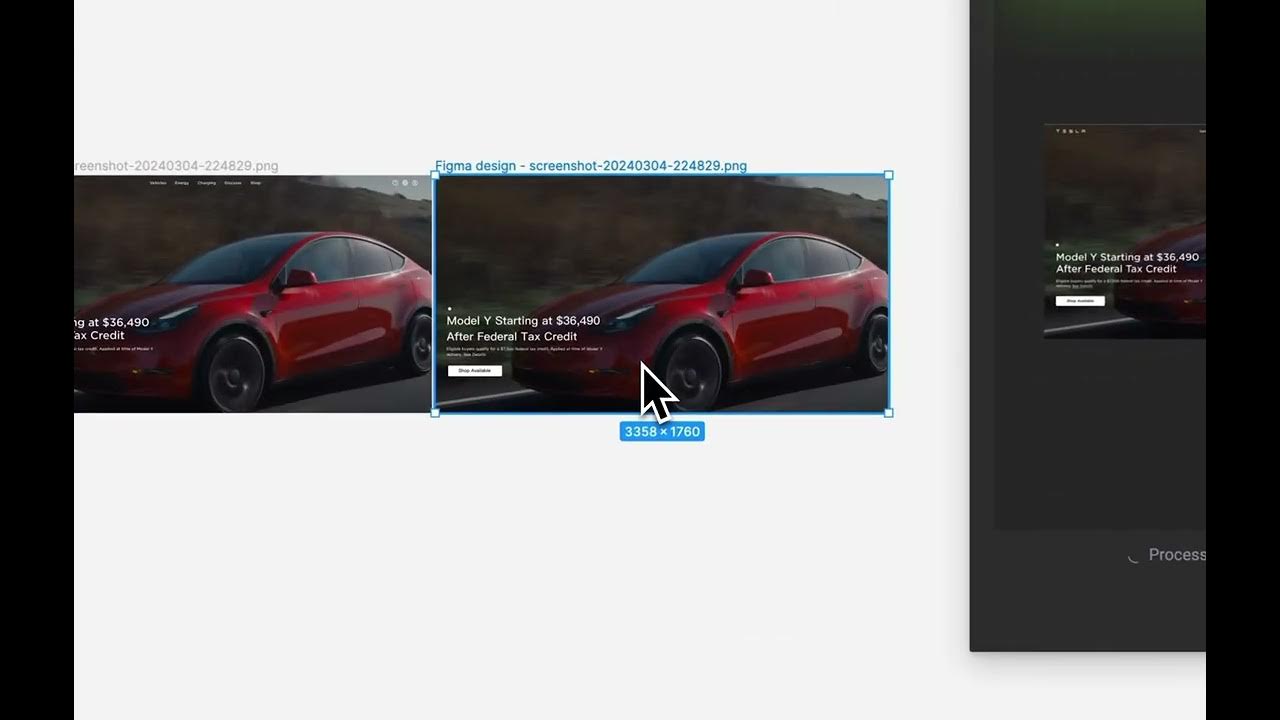The height and width of the screenshot is (720, 1280).
Task: Click the bottom-left resize handle of the selected frame
Action: pos(435,412)
